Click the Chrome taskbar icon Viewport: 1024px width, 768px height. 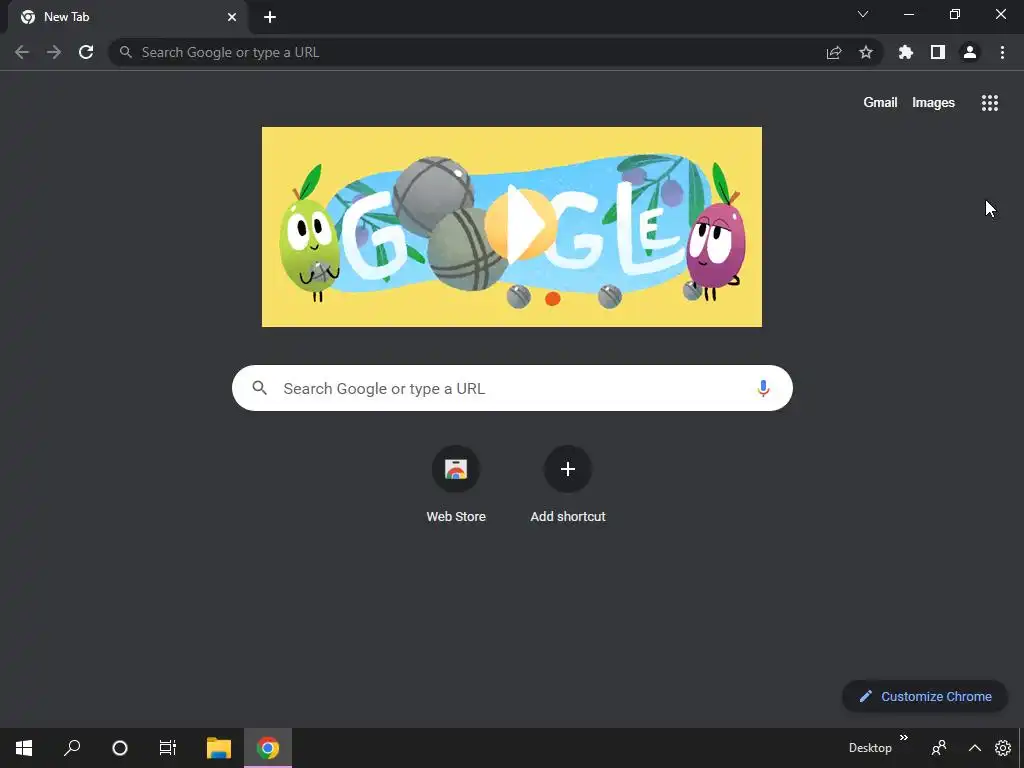coord(268,748)
